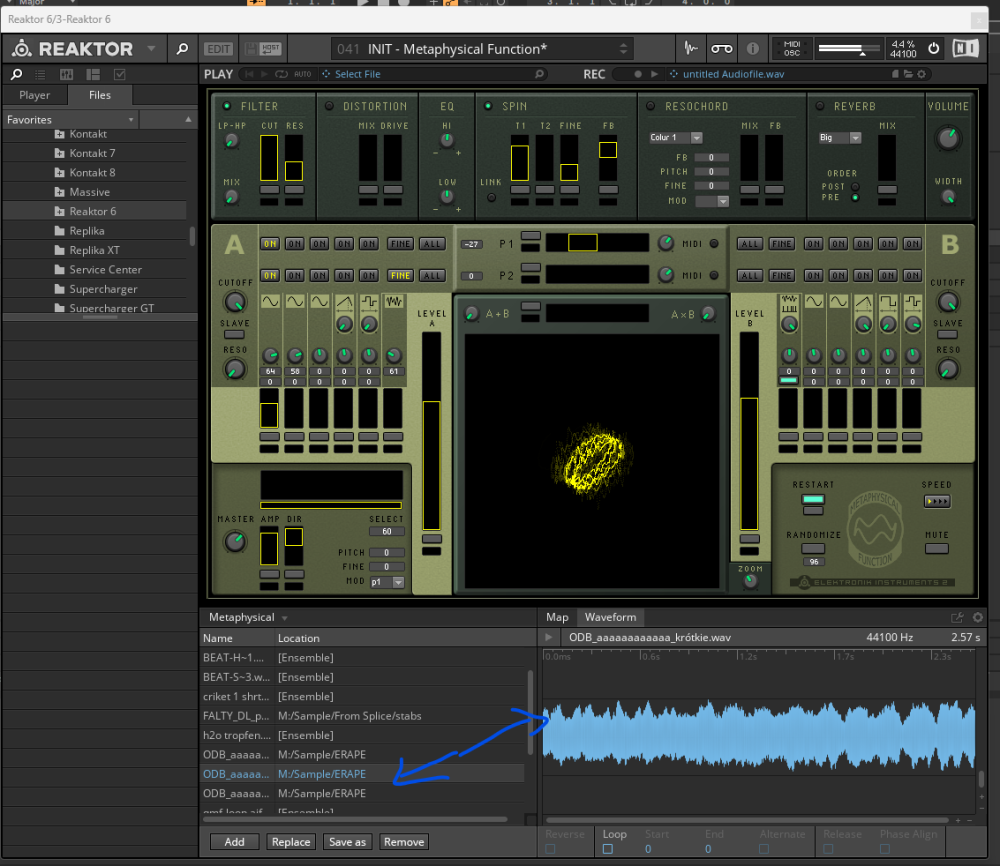The width and height of the screenshot is (1000, 866).
Task: Open the recorder settings gear icon
Action: pos(922,74)
